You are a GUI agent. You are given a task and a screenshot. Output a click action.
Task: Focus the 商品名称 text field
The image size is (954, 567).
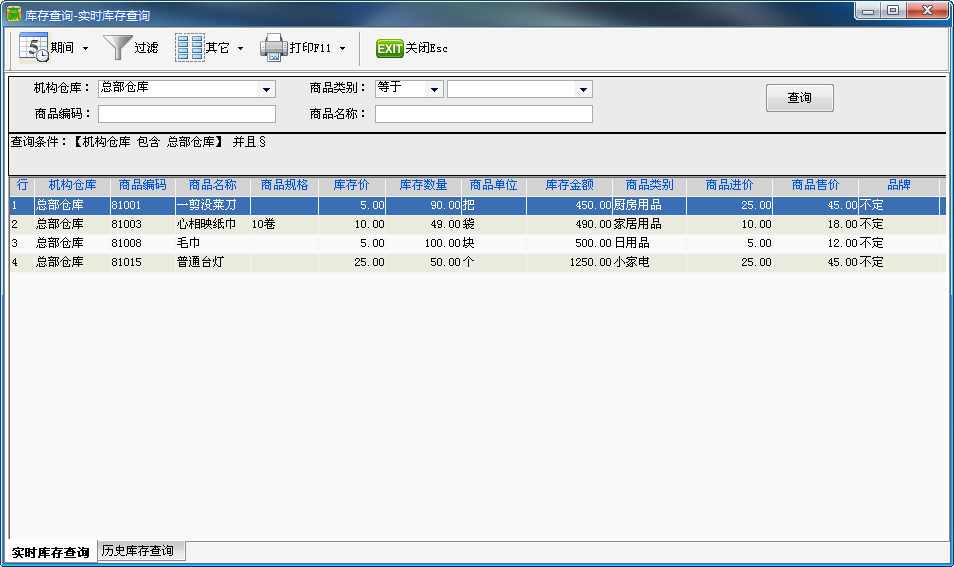tap(483, 114)
